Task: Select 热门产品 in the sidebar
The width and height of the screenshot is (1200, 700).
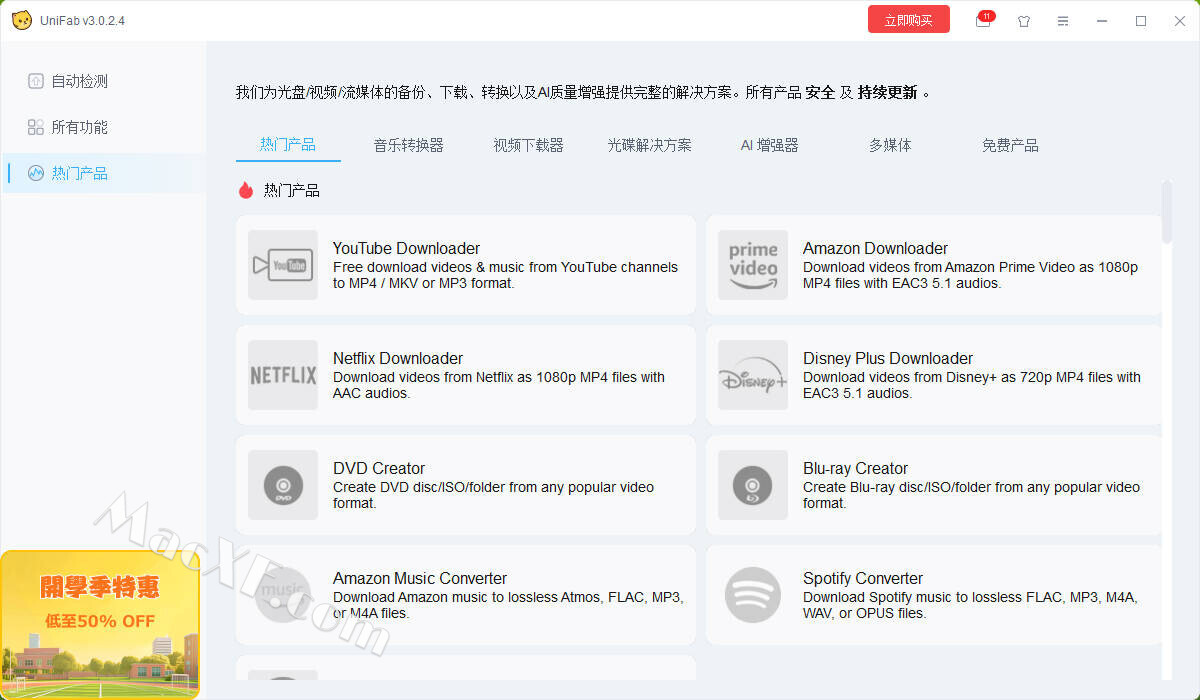Action: (x=104, y=173)
